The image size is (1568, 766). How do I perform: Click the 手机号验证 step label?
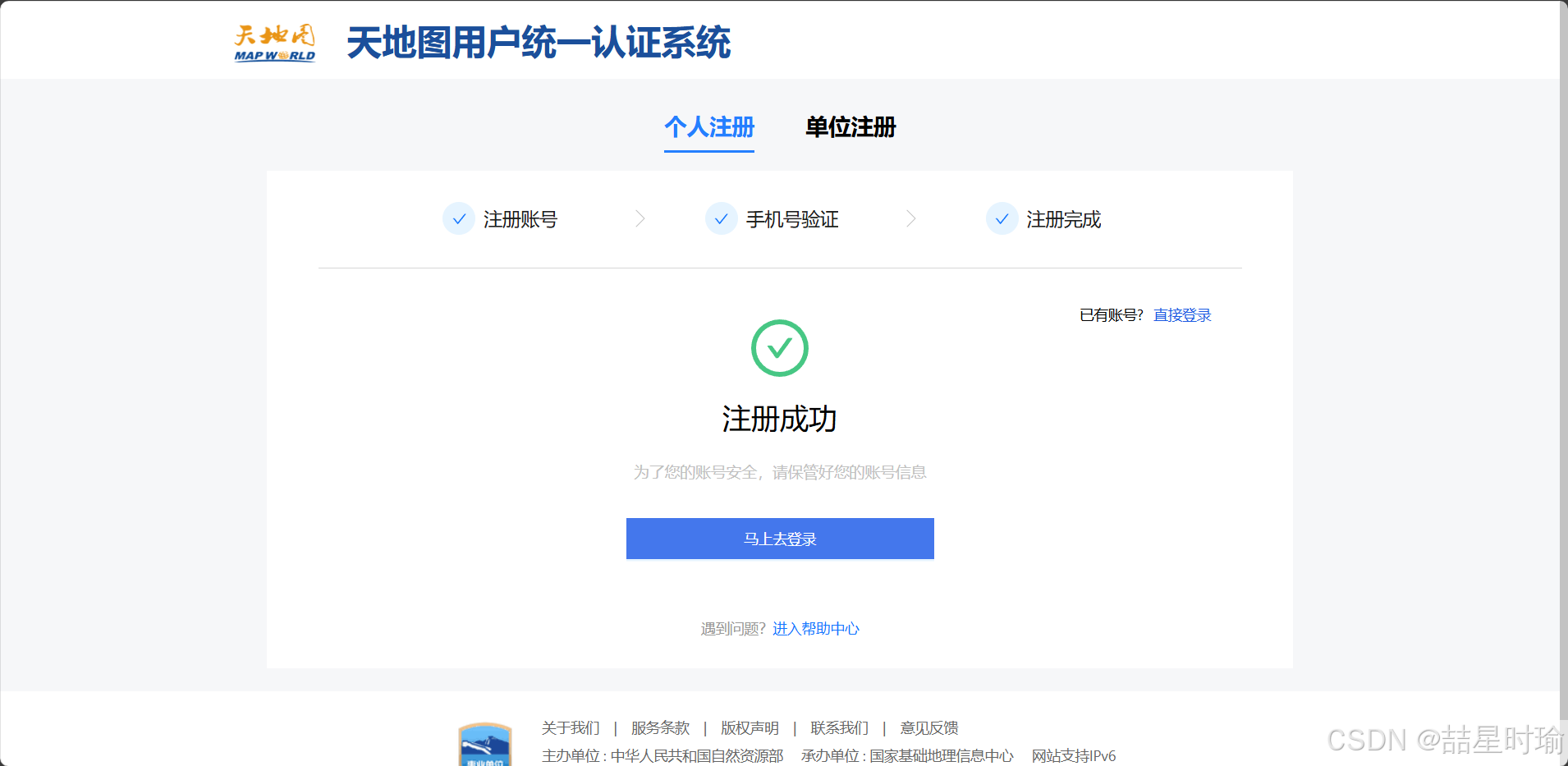tap(792, 219)
